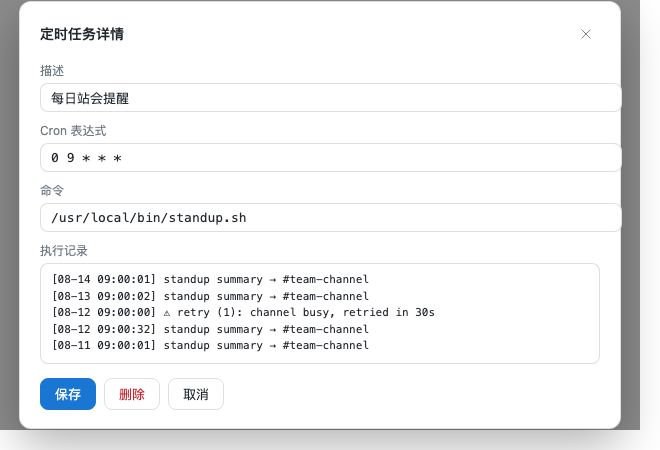Viewport: 660px width, 450px height.
Task: Dismiss the dialog with the 取消 button
Action: 196,394
